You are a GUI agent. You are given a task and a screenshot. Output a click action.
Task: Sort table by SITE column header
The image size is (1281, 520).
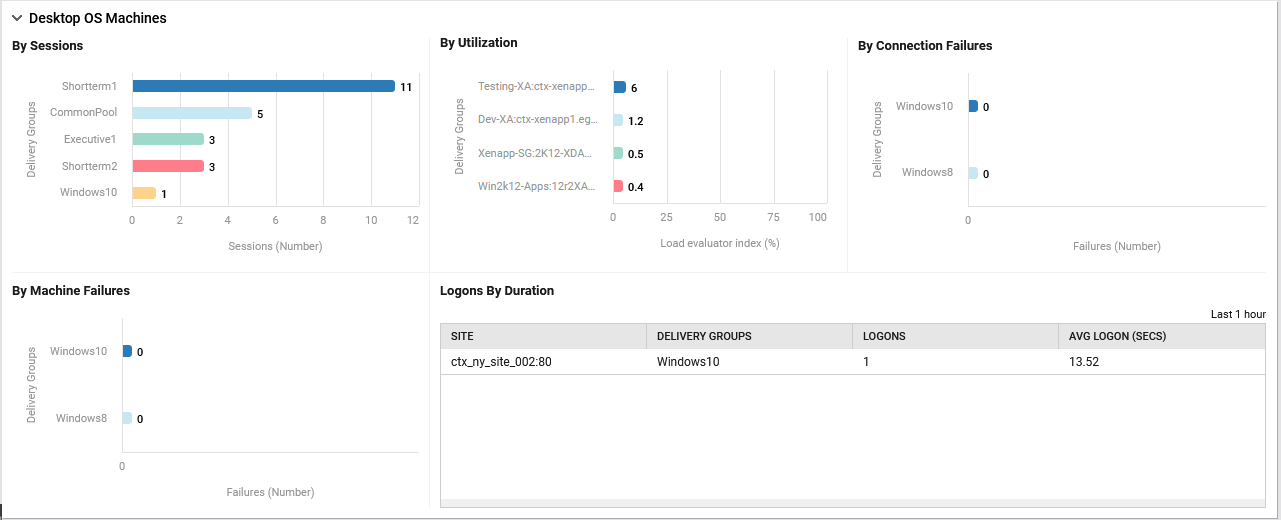pyautogui.click(x=462, y=336)
